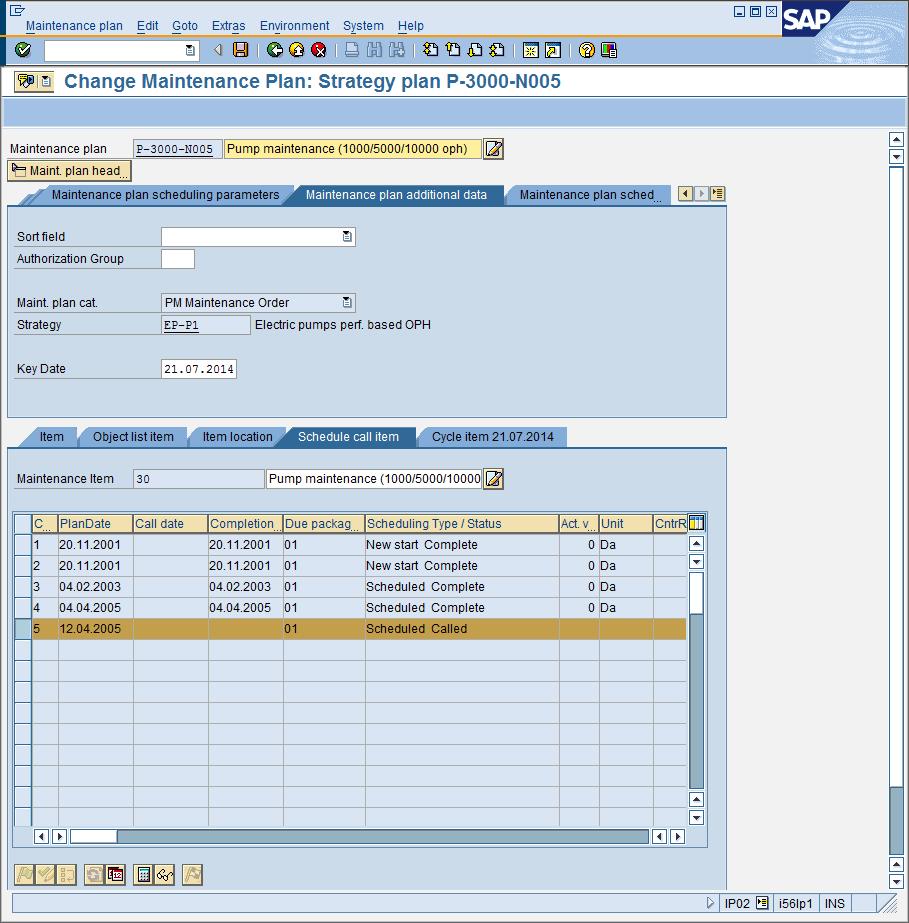Open the Maint. plan cat. dropdown
Viewport: 909px width, 923px height.
(347, 303)
